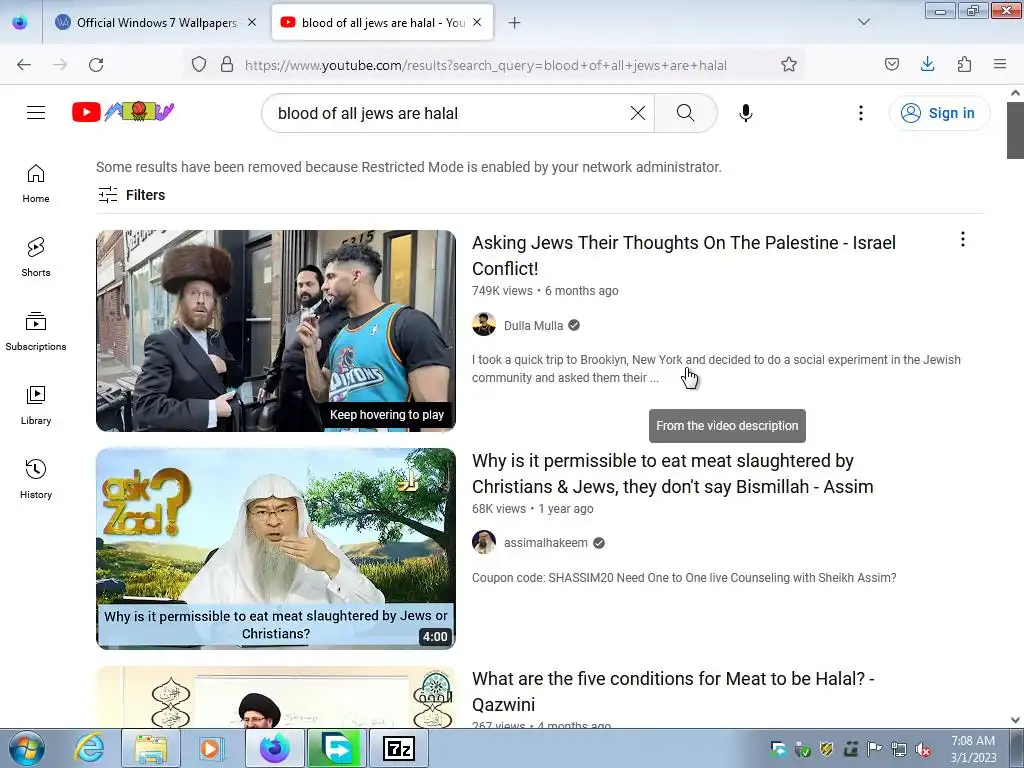The height and width of the screenshot is (768, 1024).
Task: Go to Home in the sidebar
Action: coord(36,184)
